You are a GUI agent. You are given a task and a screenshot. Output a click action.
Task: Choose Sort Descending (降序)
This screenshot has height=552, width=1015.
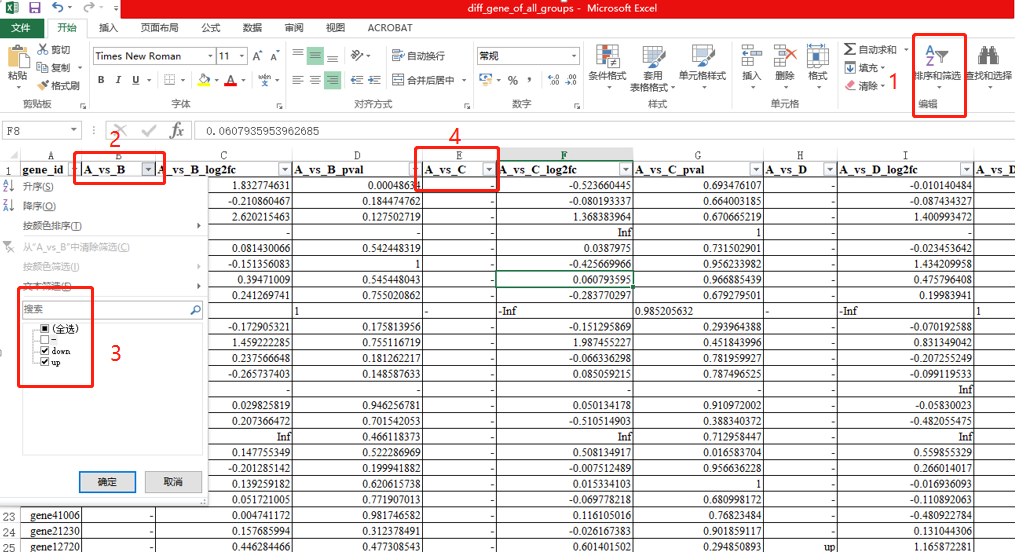pos(105,206)
